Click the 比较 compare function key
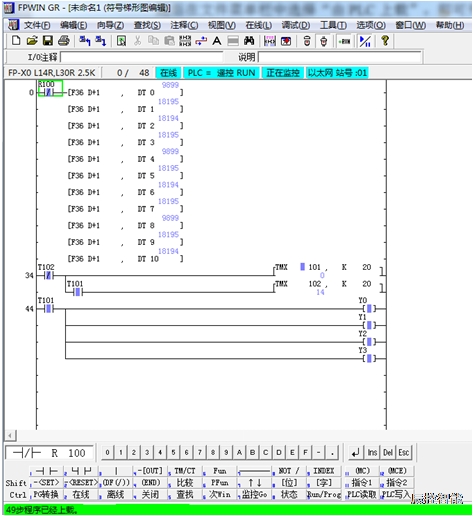473x516 pixels. (x=185, y=482)
